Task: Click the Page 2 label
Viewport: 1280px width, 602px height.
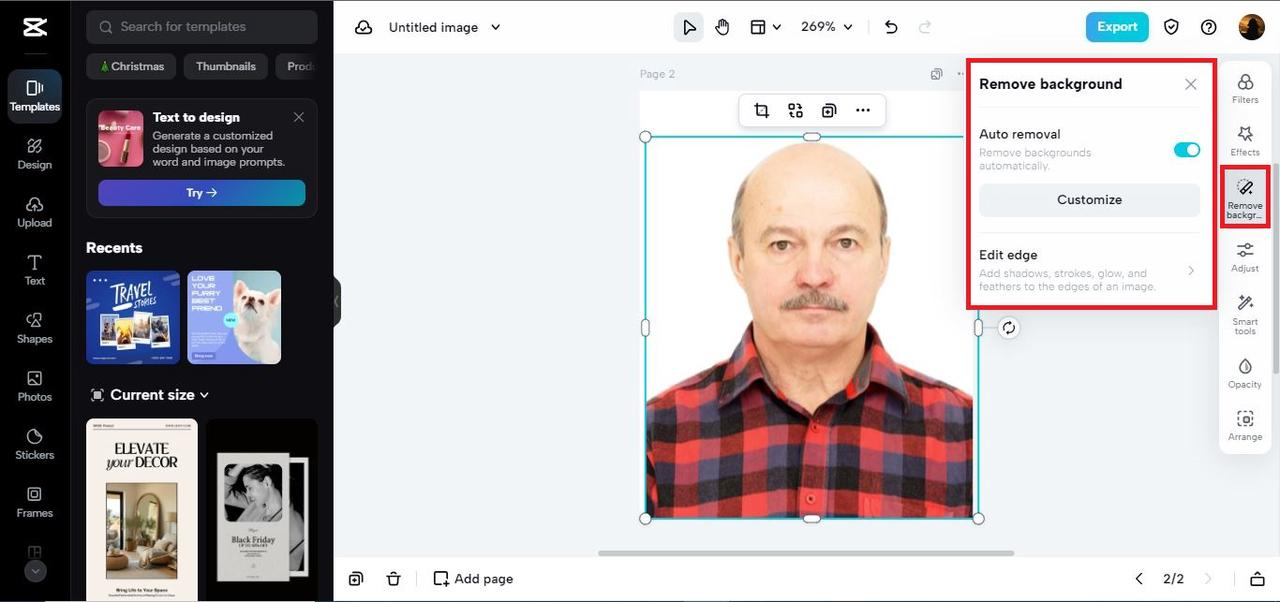Action: [657, 74]
